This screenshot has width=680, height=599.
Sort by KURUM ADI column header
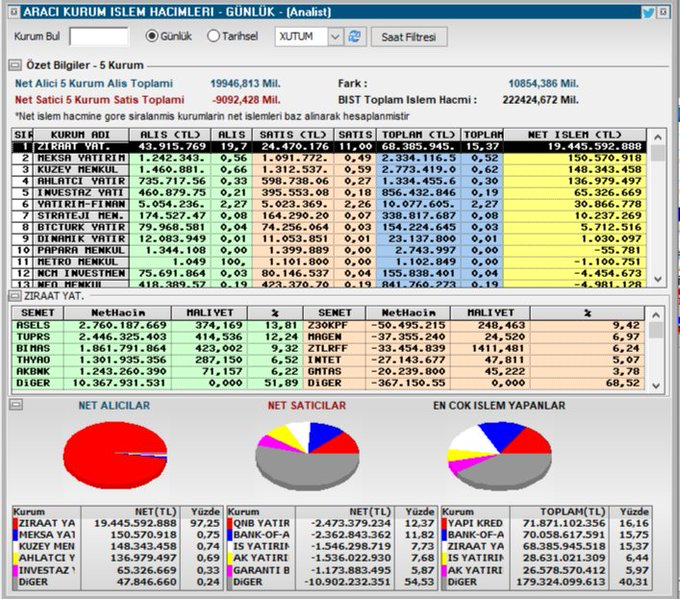81,134
